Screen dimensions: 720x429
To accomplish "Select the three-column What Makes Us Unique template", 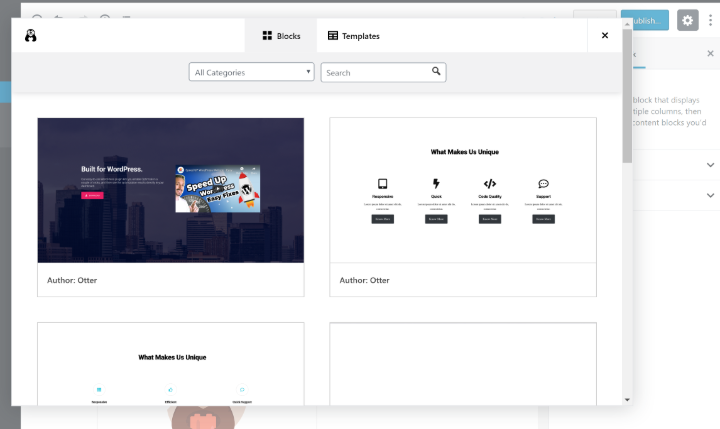I will (171, 364).
